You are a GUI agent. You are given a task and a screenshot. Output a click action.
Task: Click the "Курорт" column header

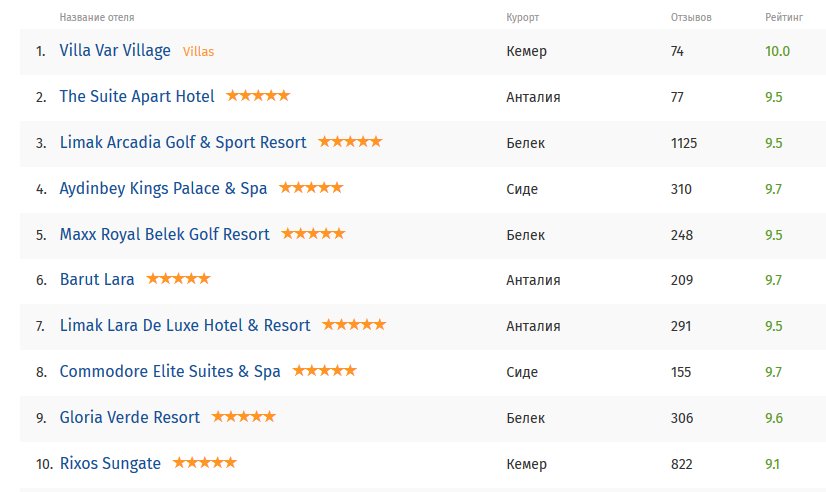pos(523,18)
